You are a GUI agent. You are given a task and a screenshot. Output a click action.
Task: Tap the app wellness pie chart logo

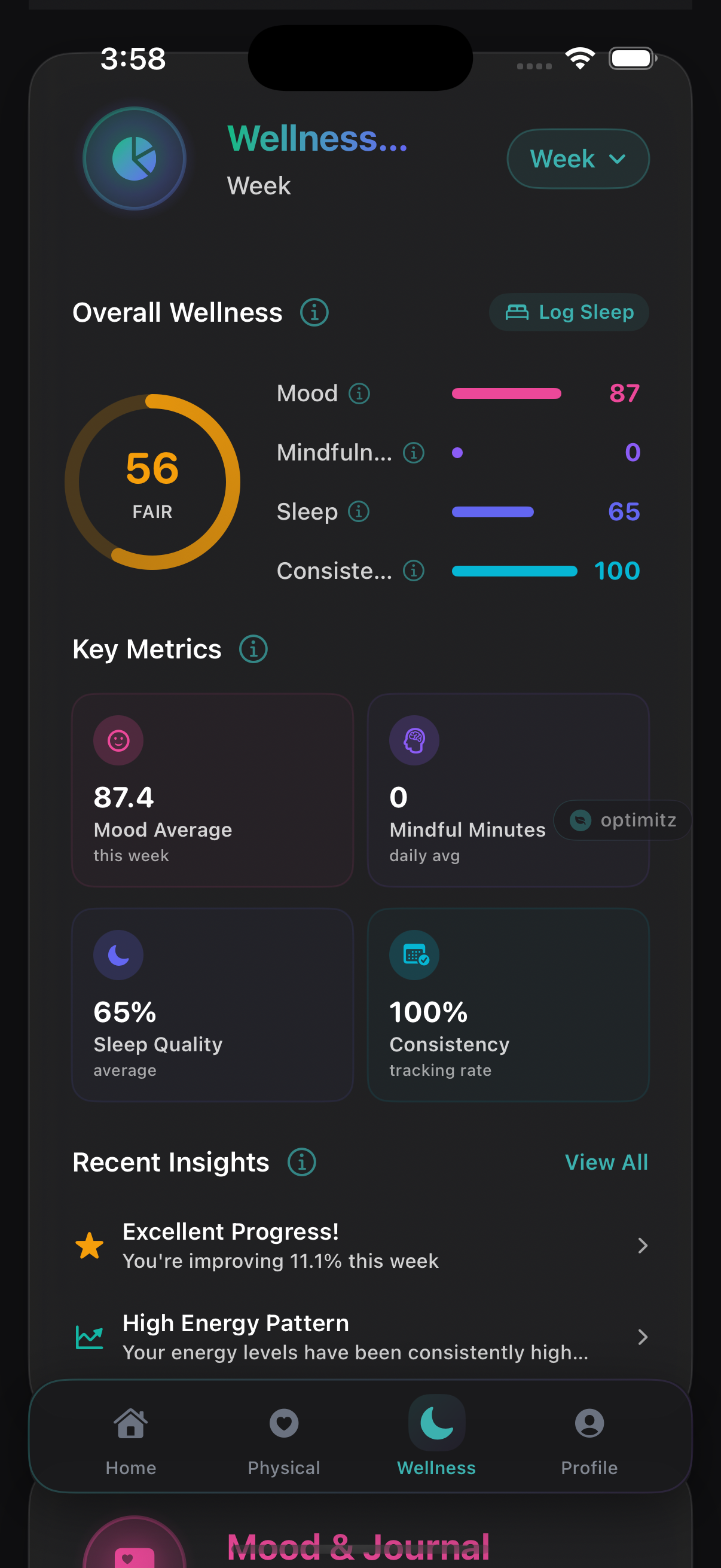tap(134, 158)
